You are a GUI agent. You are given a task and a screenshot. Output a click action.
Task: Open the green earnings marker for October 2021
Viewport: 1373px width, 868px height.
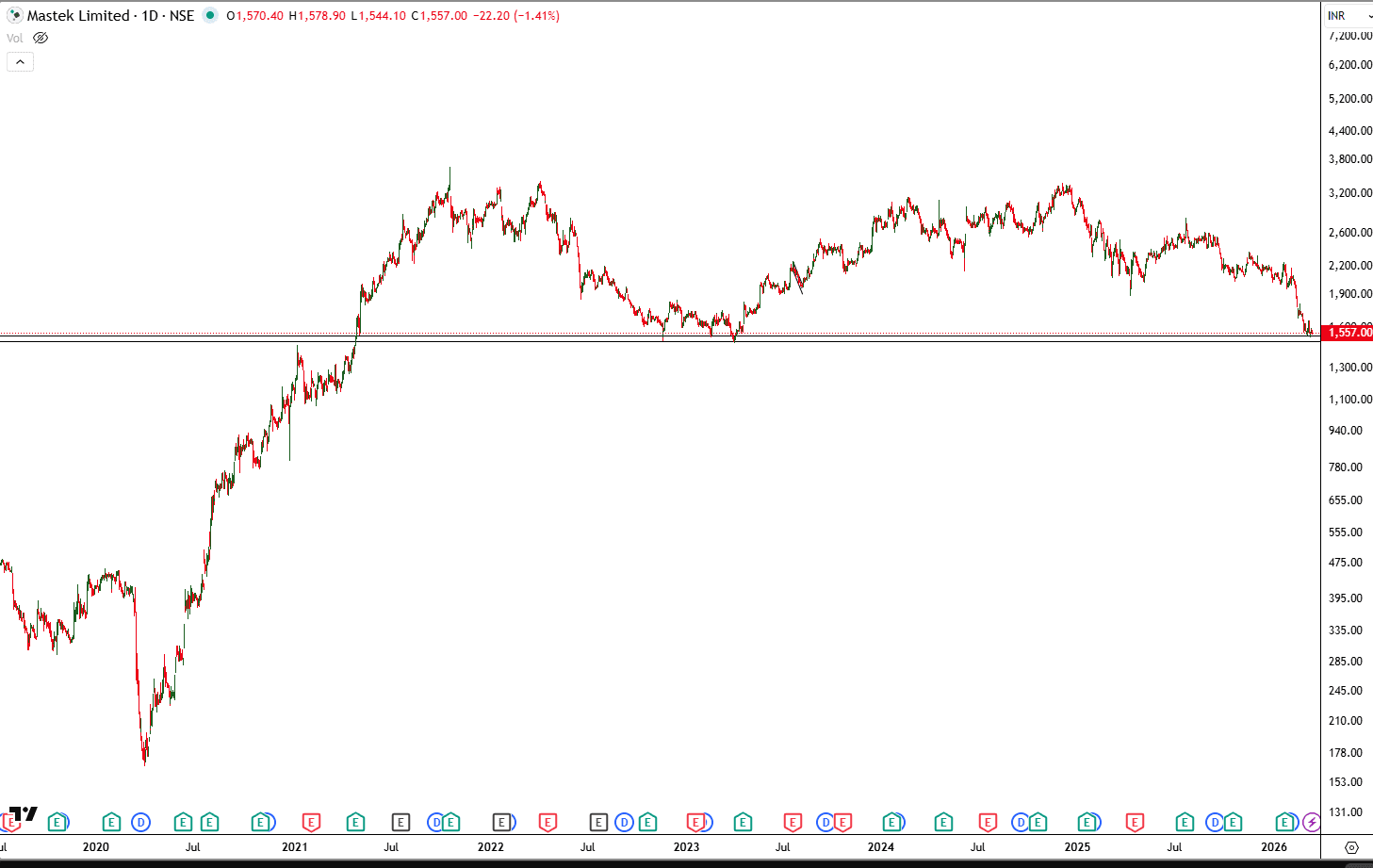[x=451, y=823]
